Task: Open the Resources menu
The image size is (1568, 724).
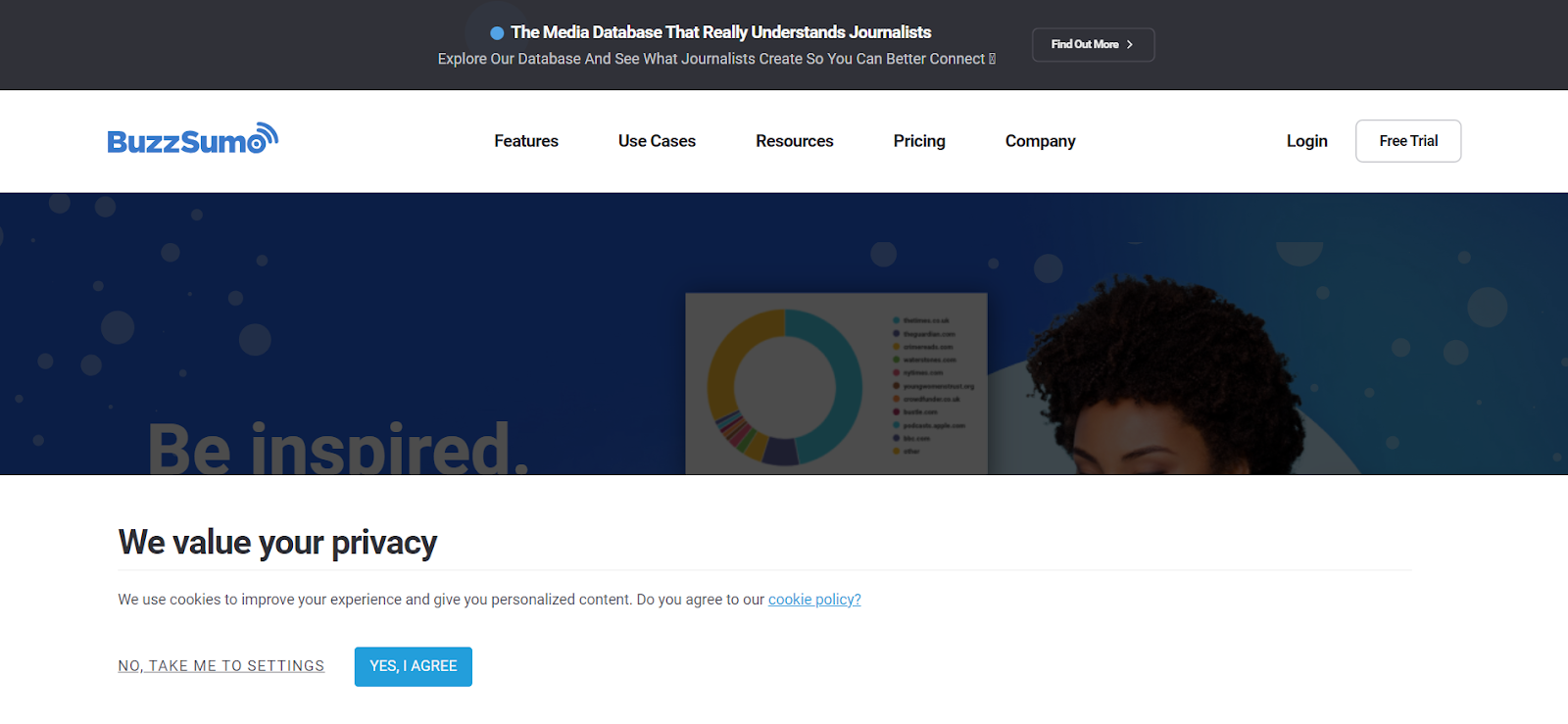Action: click(795, 141)
